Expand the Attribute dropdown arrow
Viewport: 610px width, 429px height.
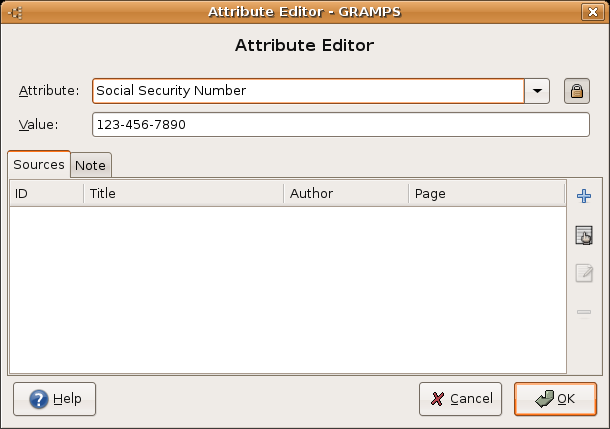click(539, 91)
